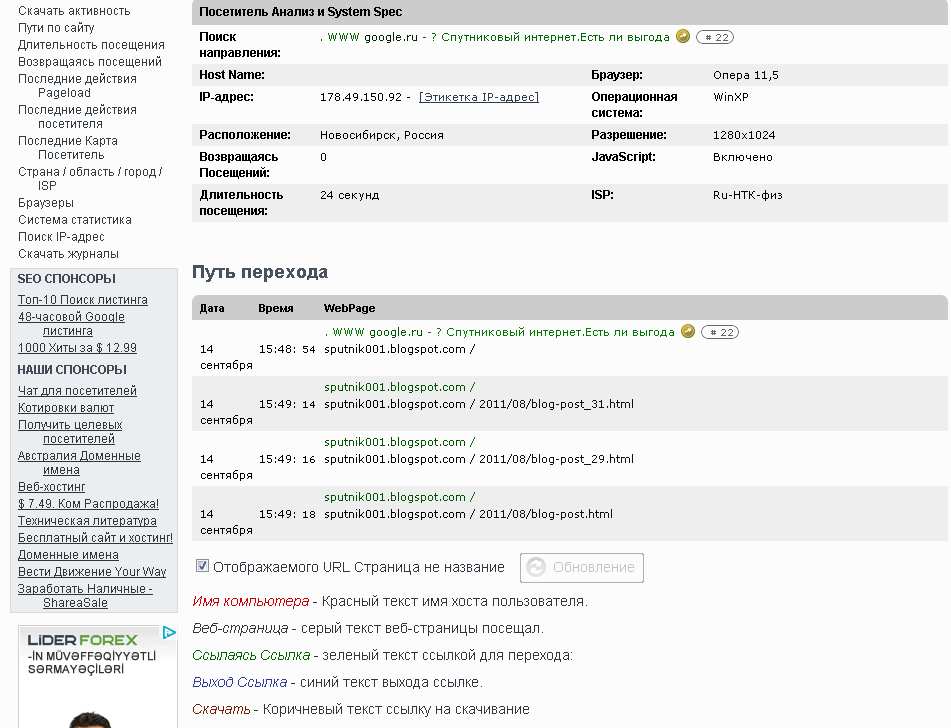Open Страна / область / город / ISP

click(x=90, y=178)
